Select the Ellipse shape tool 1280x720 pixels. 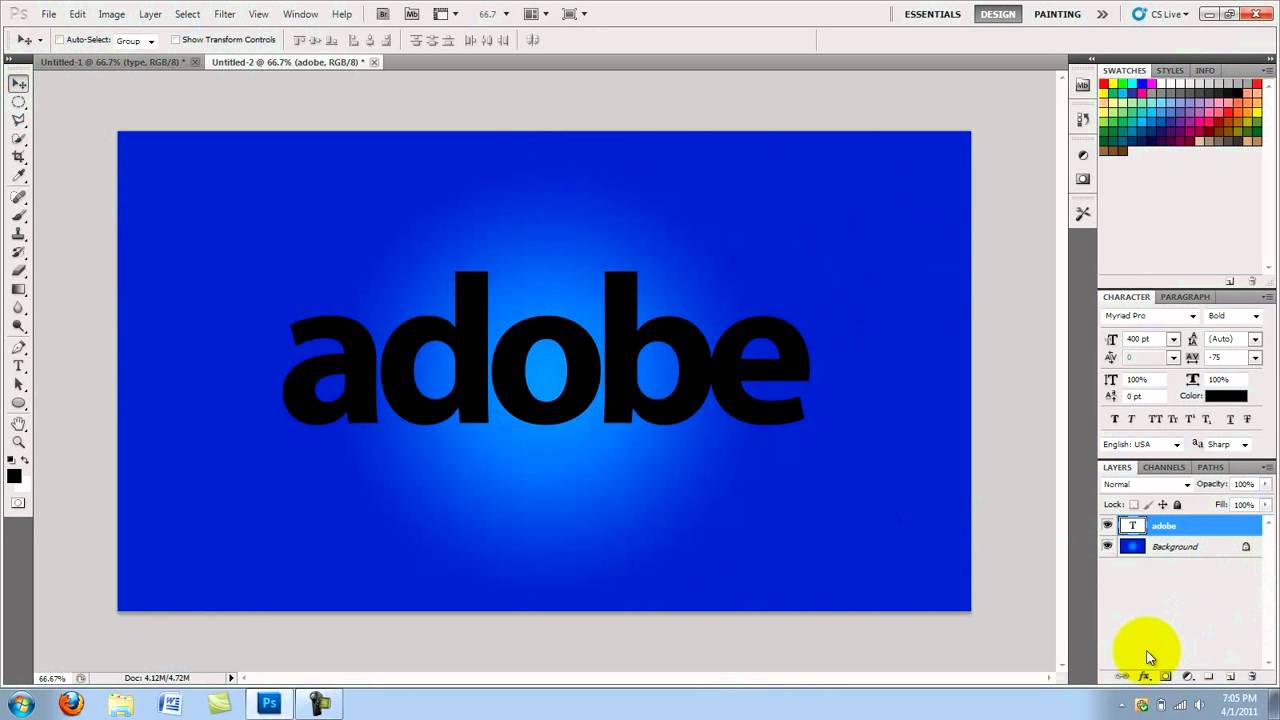click(x=19, y=403)
